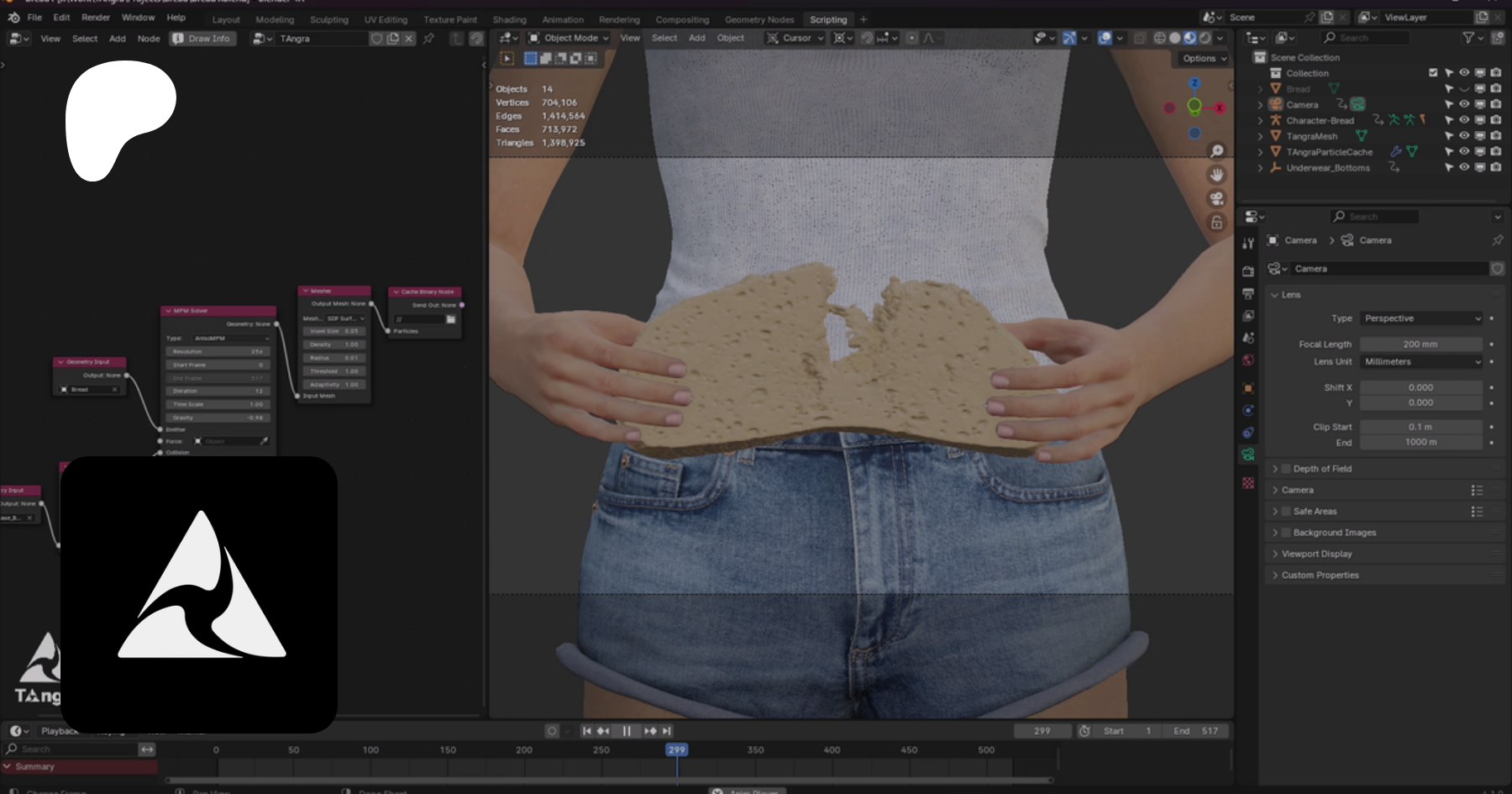
Task: Open the lens Type Perspective dropdown
Action: pos(1421,318)
